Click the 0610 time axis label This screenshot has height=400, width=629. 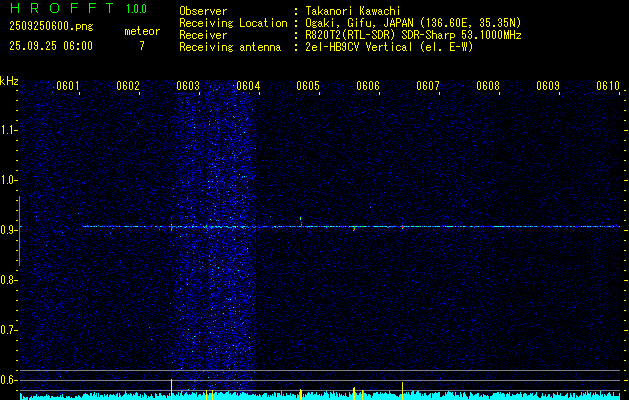point(608,86)
